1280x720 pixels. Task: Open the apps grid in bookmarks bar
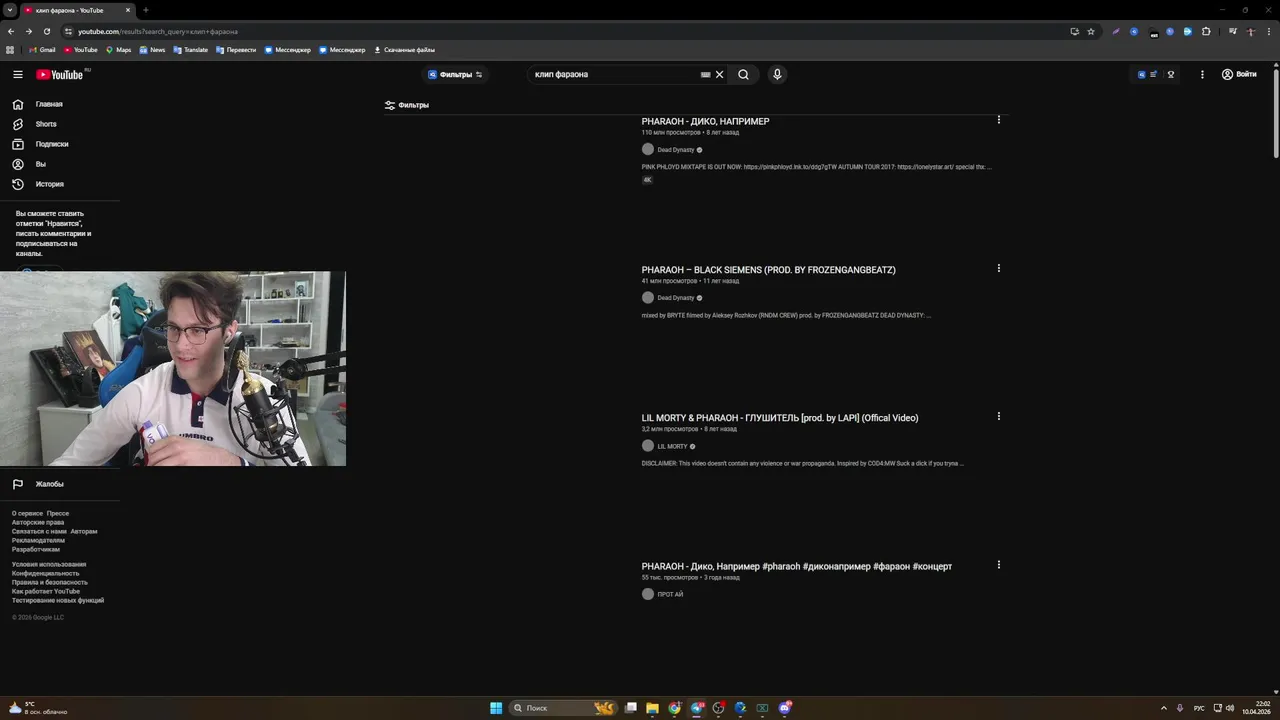click(x=10, y=49)
